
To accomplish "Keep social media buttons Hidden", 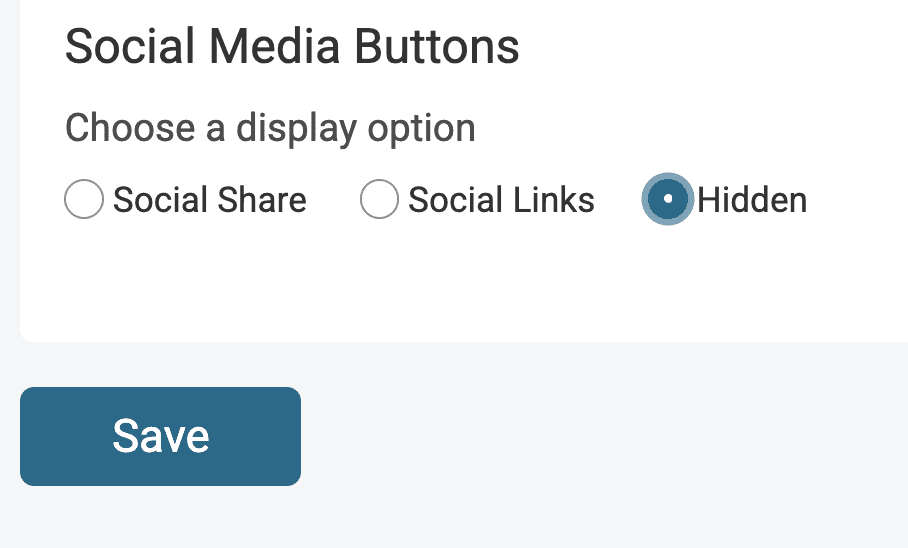I will click(668, 199).
